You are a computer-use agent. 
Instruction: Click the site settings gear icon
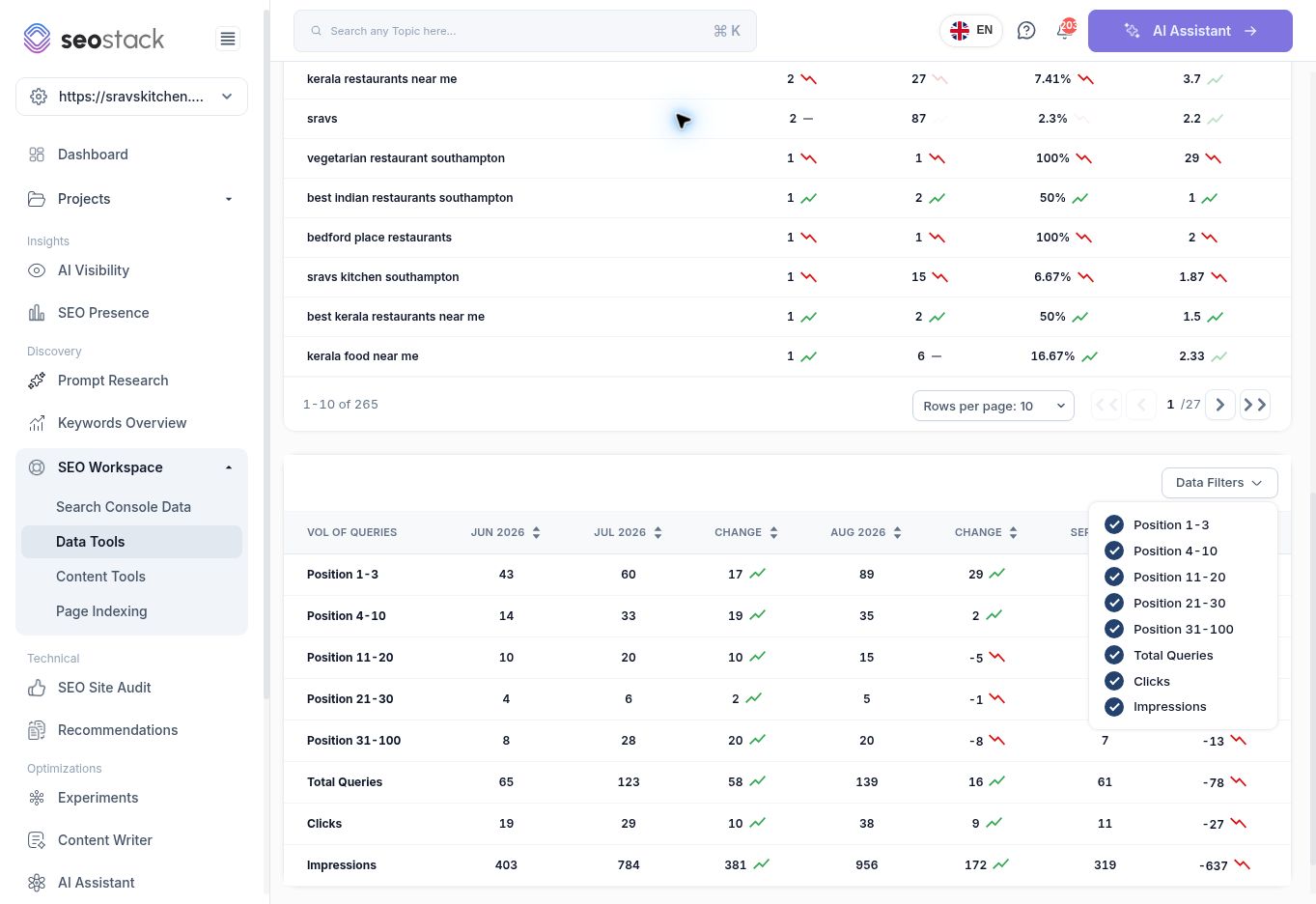tap(39, 97)
